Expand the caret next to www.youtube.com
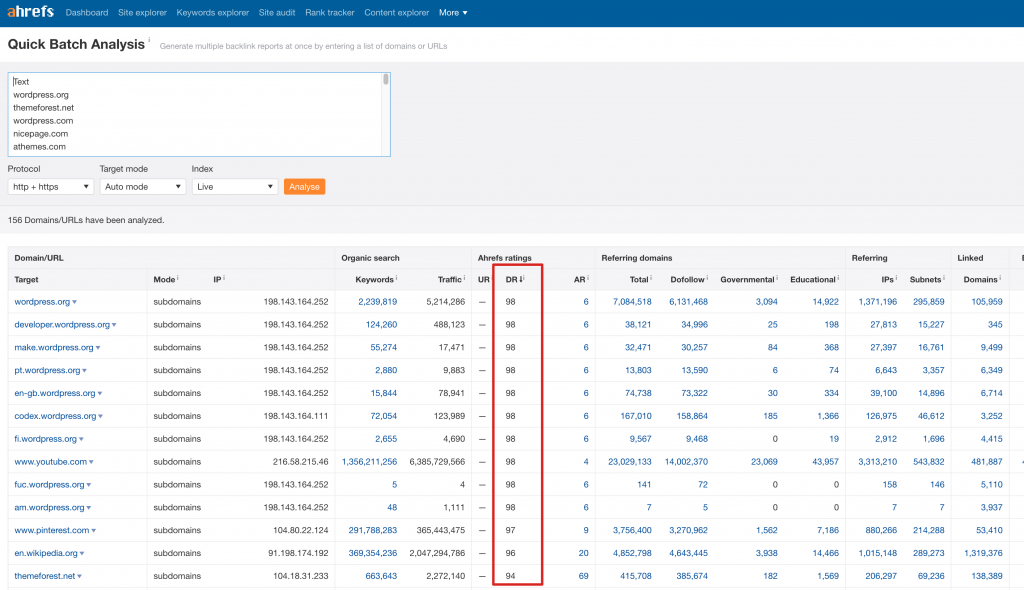Screen dimensions: 1024x590 coord(91,462)
